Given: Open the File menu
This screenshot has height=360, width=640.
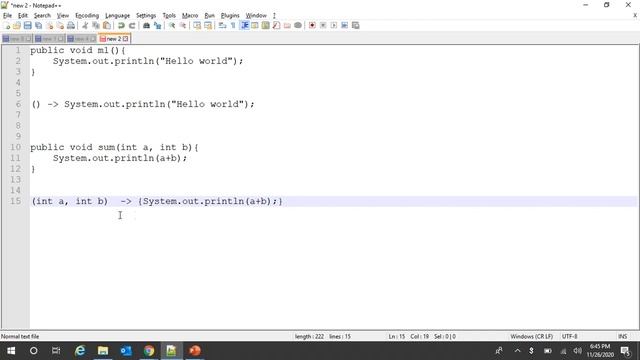Looking at the screenshot, I should (x=7, y=16).
